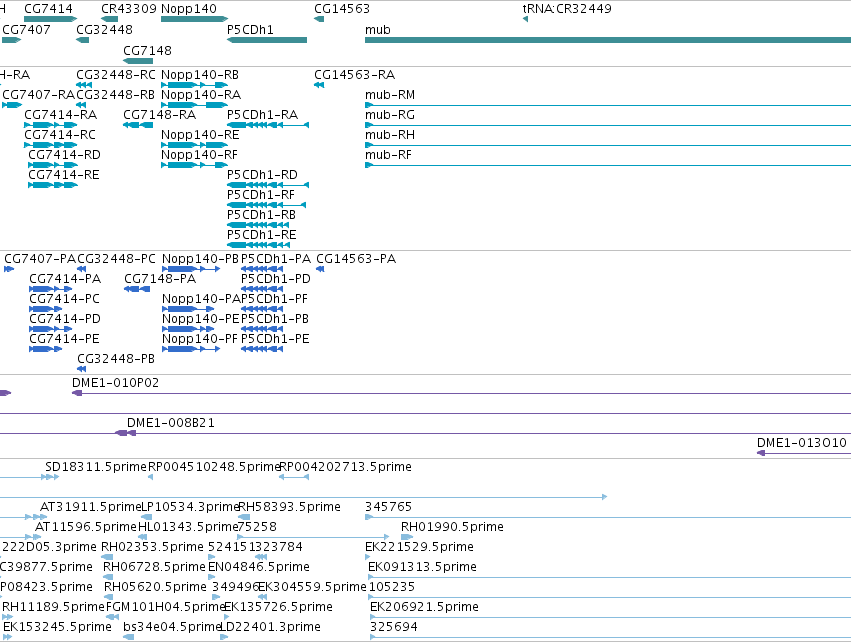Select the DME1-008B21 clone label
The width and height of the screenshot is (851, 642).
(171, 423)
